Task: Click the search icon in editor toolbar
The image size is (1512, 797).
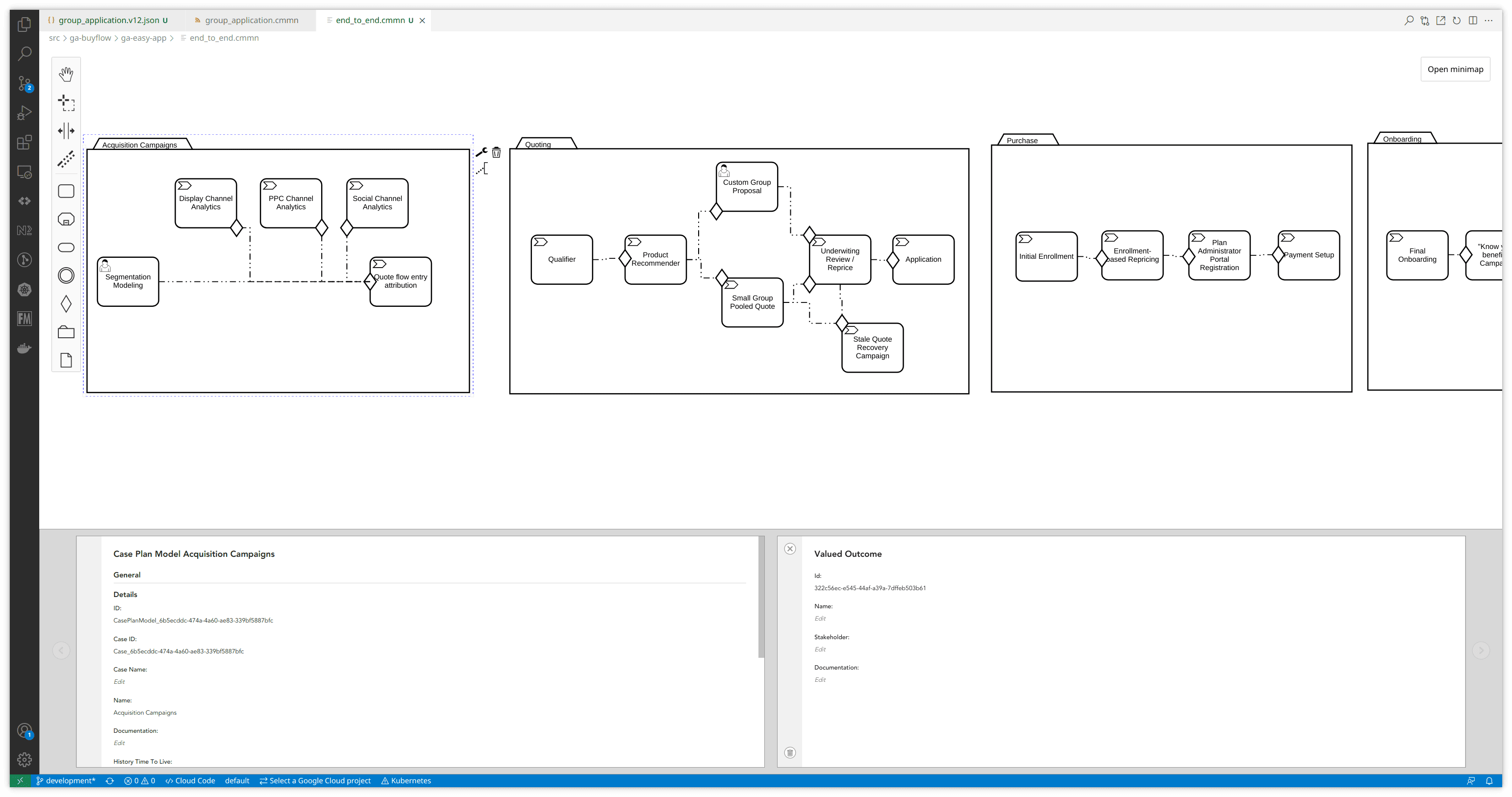Action: tap(1409, 21)
